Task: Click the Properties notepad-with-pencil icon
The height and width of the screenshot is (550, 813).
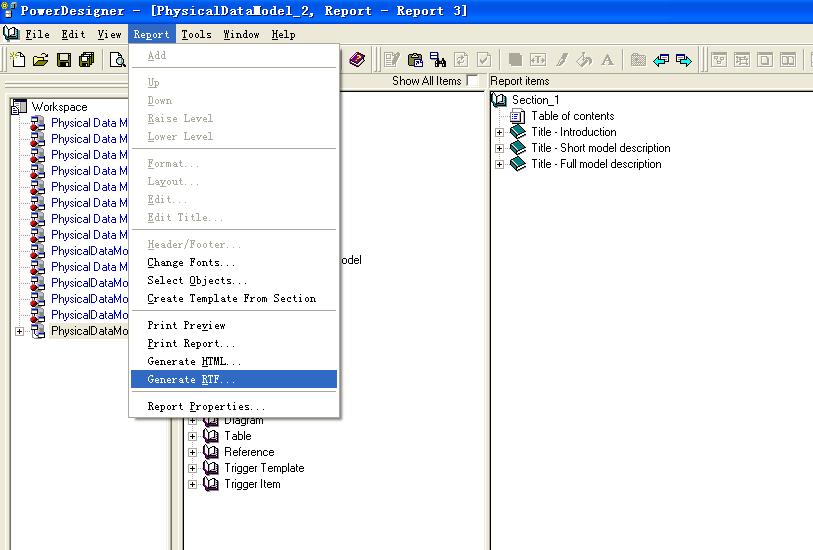Action: 392,60
